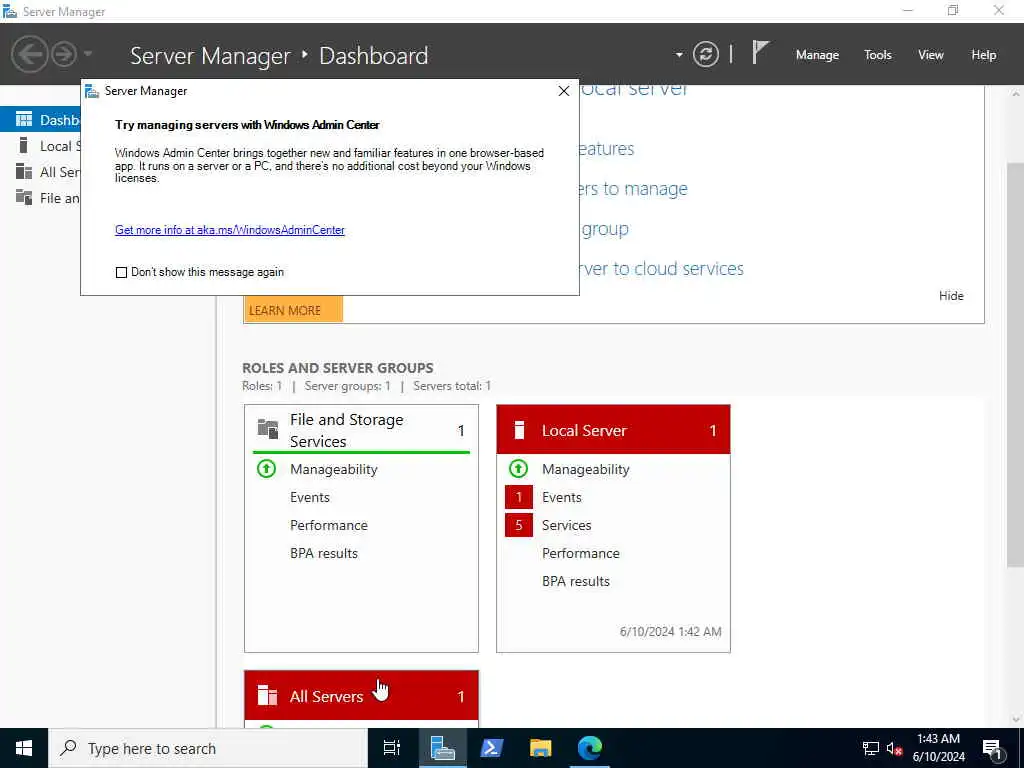Check Don't show this message again
This screenshot has width=1024, height=768.
tap(121, 272)
